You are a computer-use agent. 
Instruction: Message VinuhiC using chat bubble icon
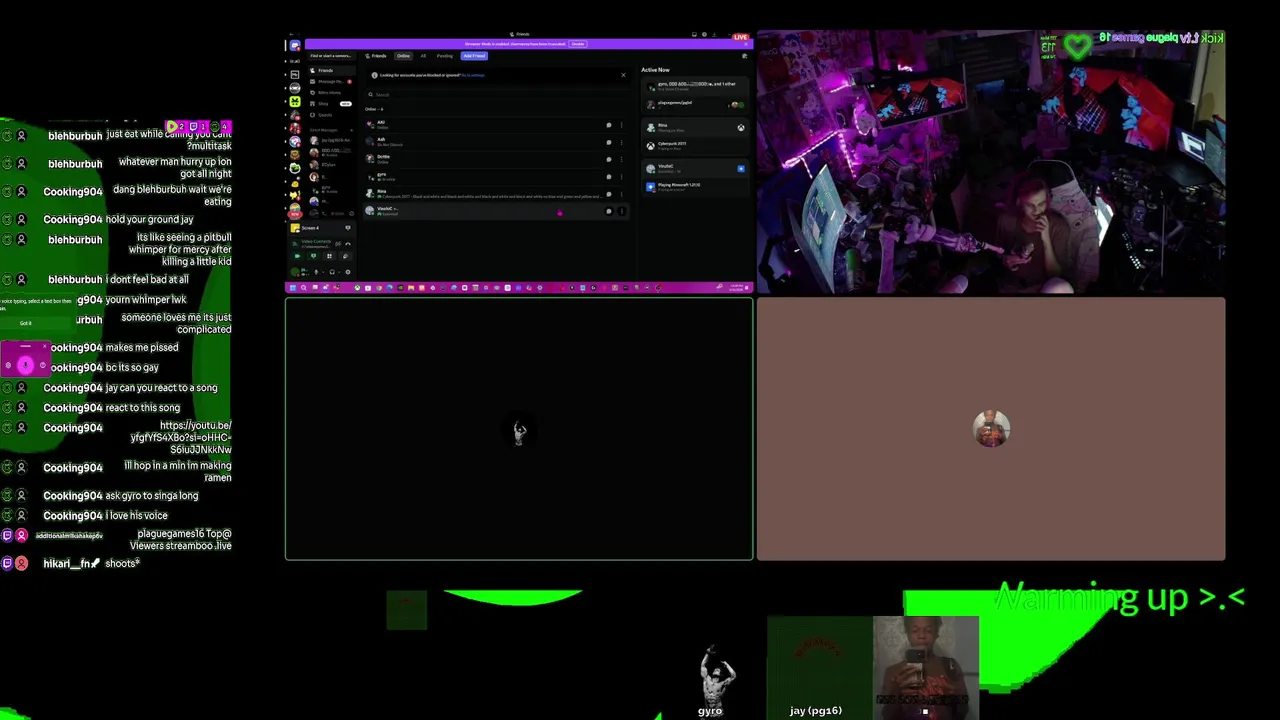click(x=609, y=211)
